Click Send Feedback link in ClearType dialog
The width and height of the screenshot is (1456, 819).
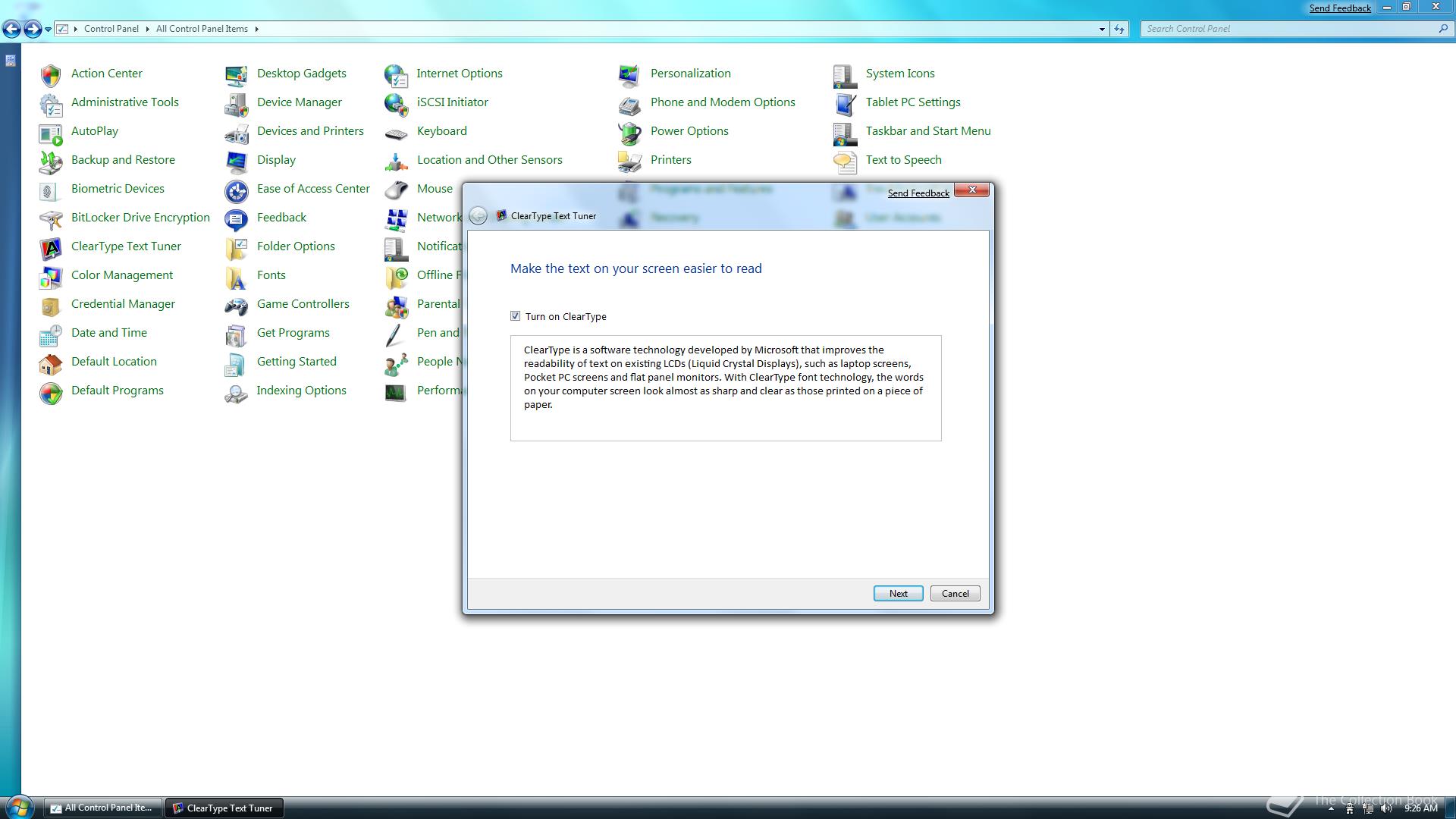click(x=918, y=193)
